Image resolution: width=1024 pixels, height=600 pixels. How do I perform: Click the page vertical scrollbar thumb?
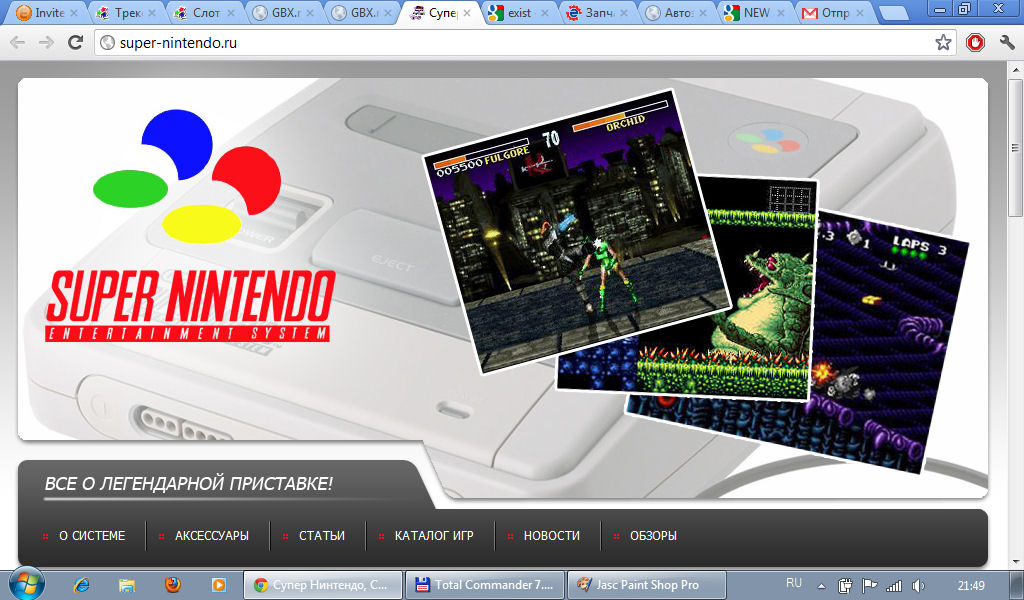(1016, 149)
